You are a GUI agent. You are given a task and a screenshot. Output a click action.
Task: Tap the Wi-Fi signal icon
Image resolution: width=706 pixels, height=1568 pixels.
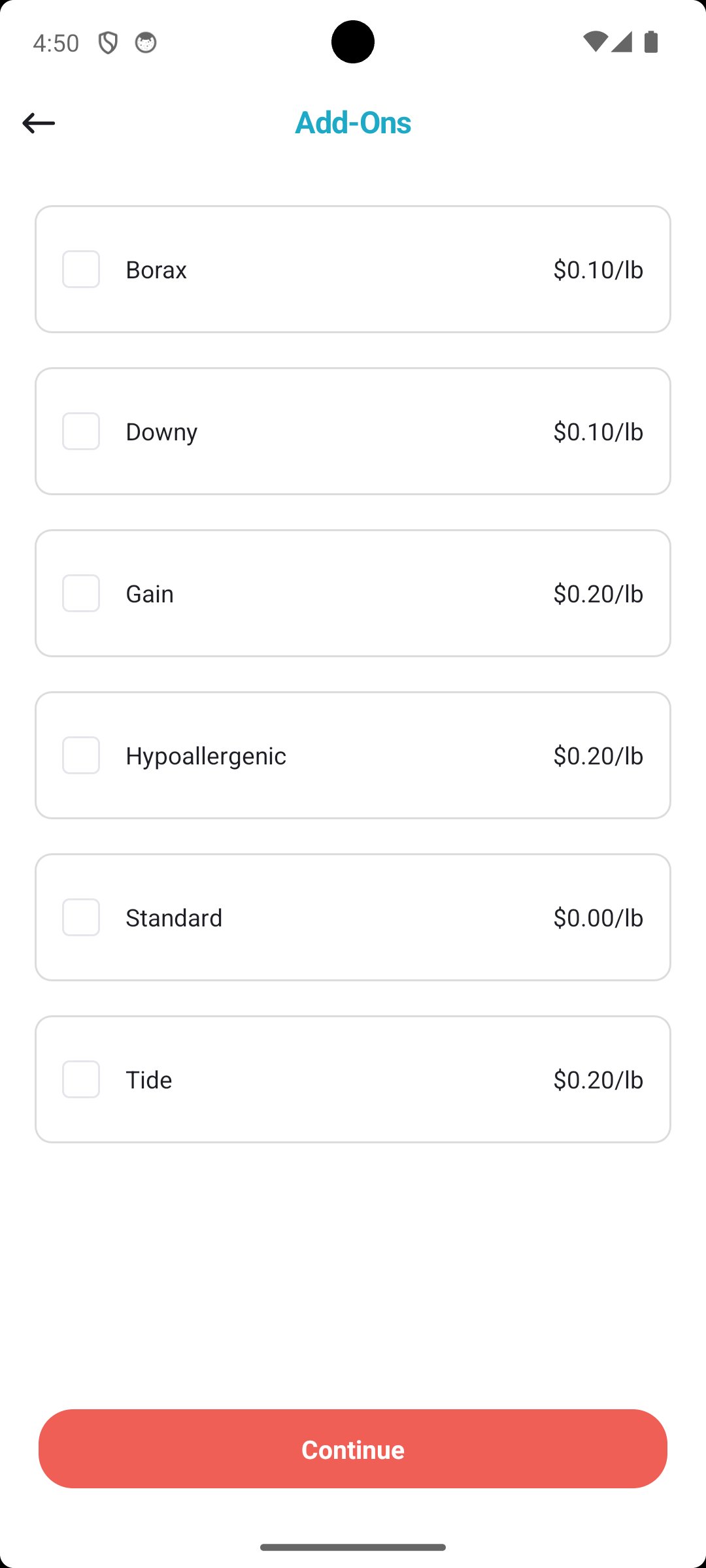point(594,42)
